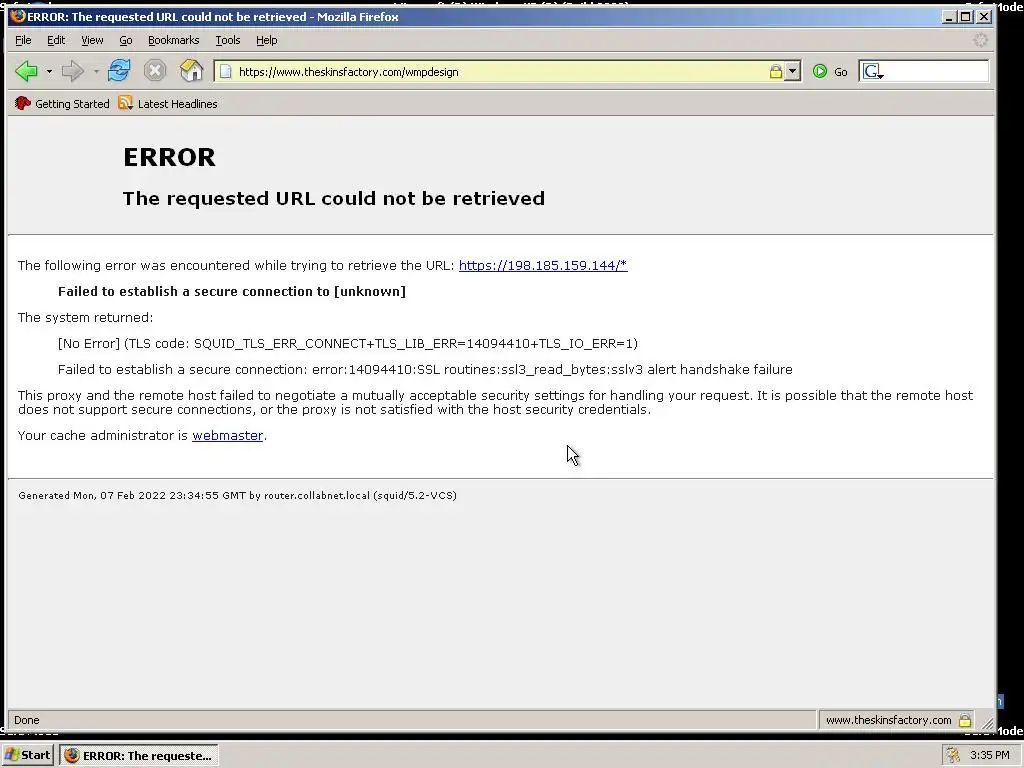
Task: Open the Edit menu
Action: click(56, 40)
